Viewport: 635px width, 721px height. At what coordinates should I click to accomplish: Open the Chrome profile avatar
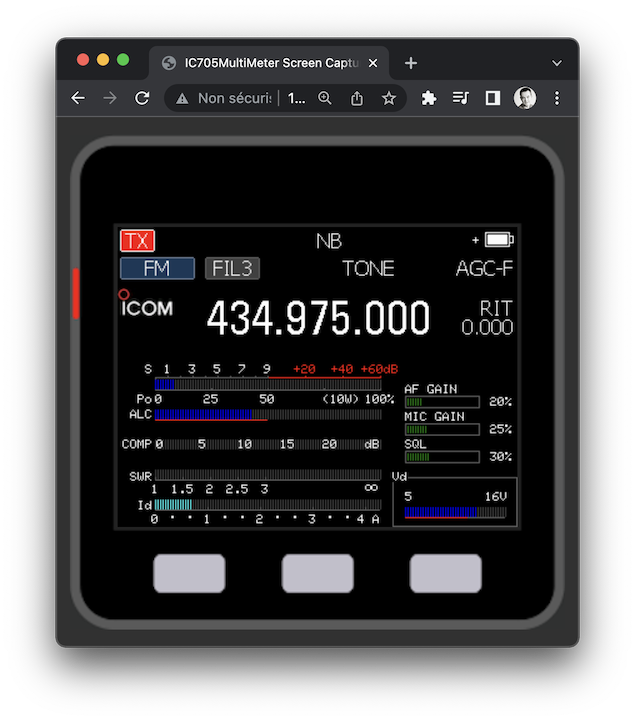pyautogui.click(x=525, y=98)
